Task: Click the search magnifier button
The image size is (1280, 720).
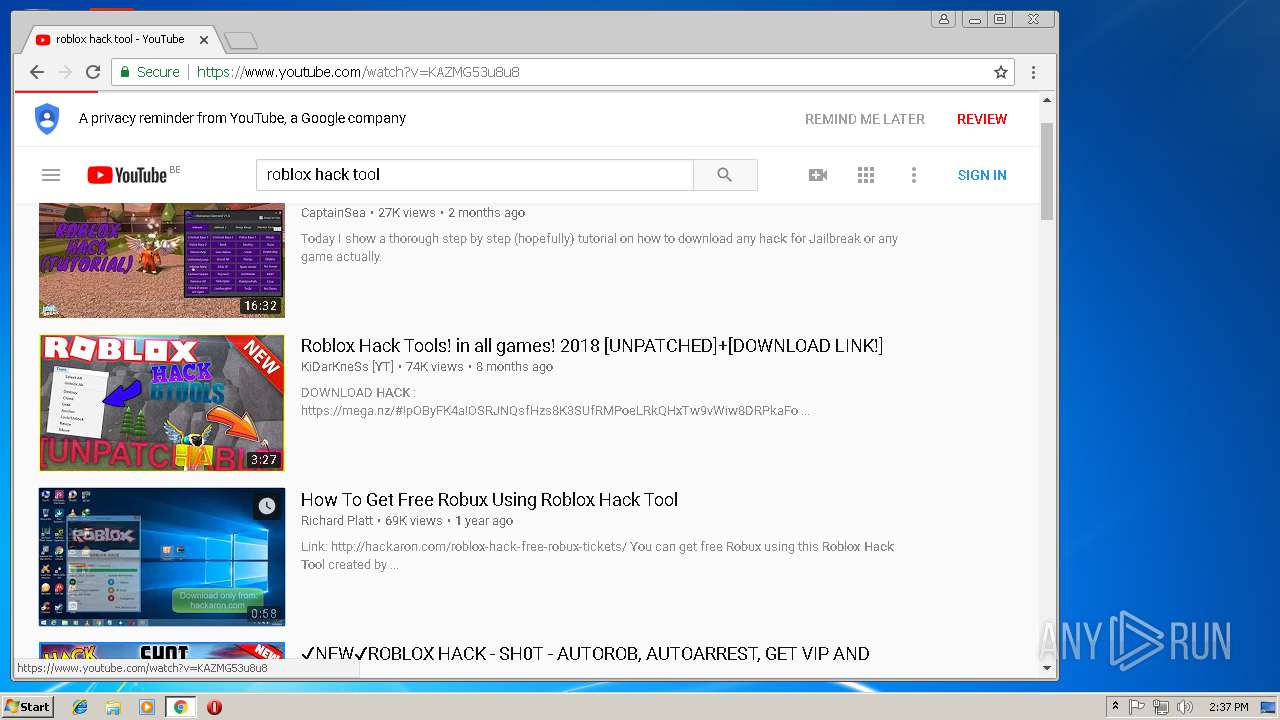Action: point(725,175)
